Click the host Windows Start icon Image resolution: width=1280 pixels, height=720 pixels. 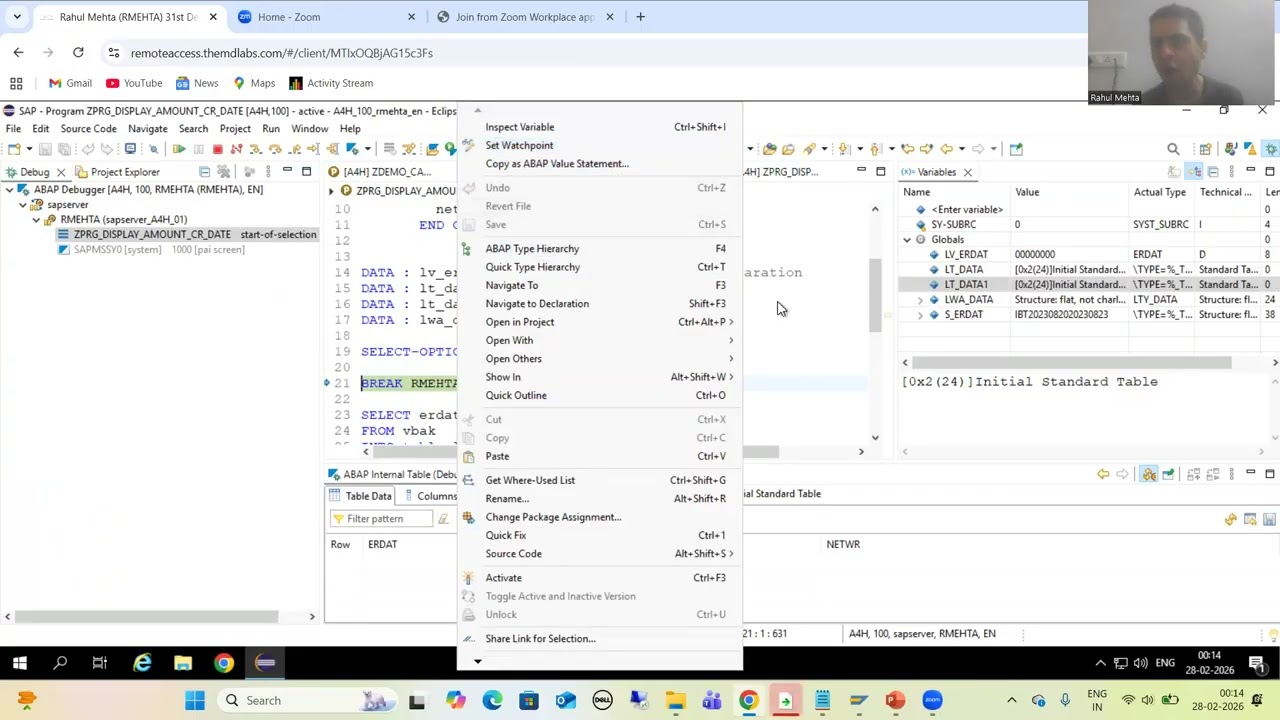(195, 700)
